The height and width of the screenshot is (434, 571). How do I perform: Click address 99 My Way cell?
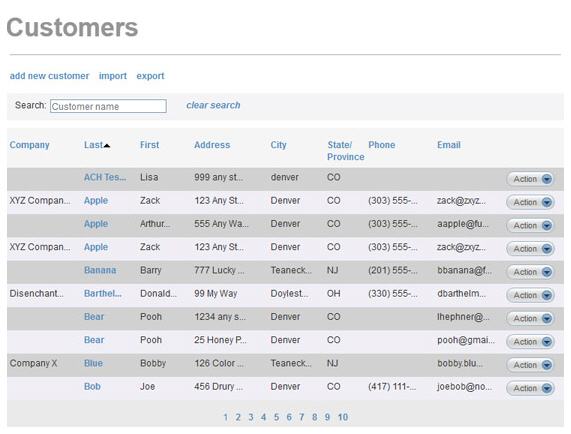pos(216,293)
